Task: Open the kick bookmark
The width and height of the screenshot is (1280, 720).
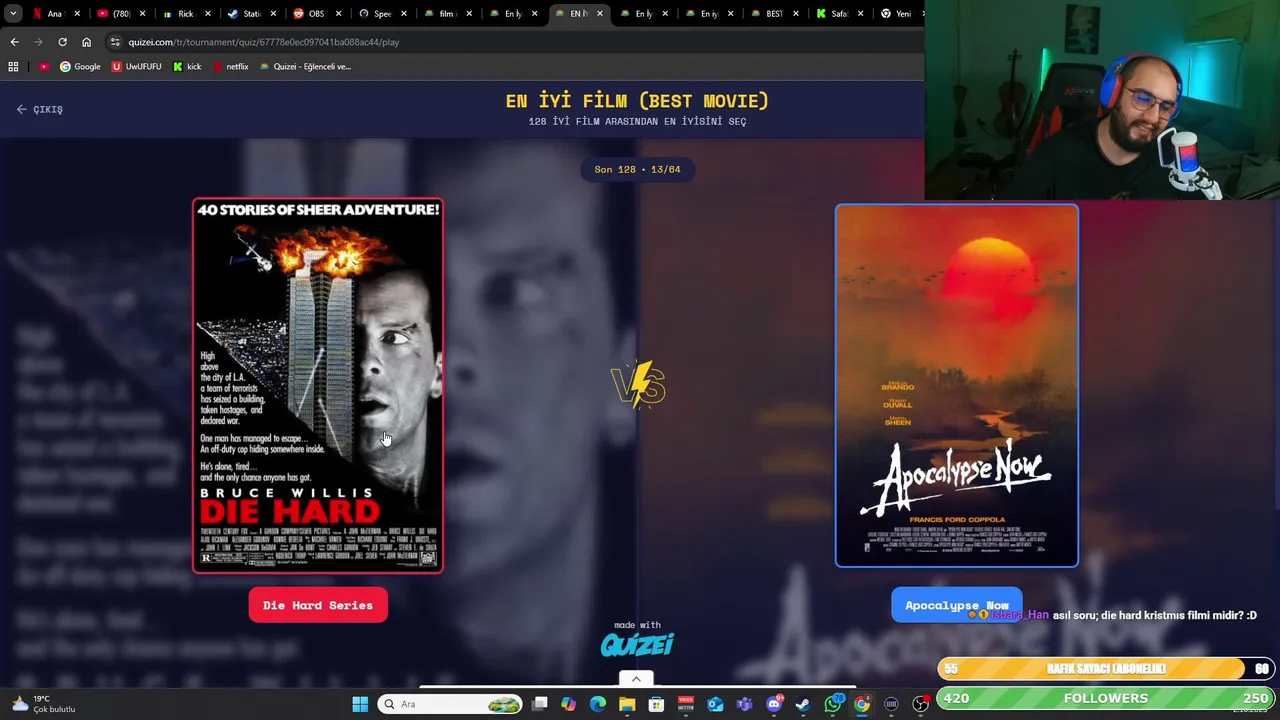Action: [187, 67]
